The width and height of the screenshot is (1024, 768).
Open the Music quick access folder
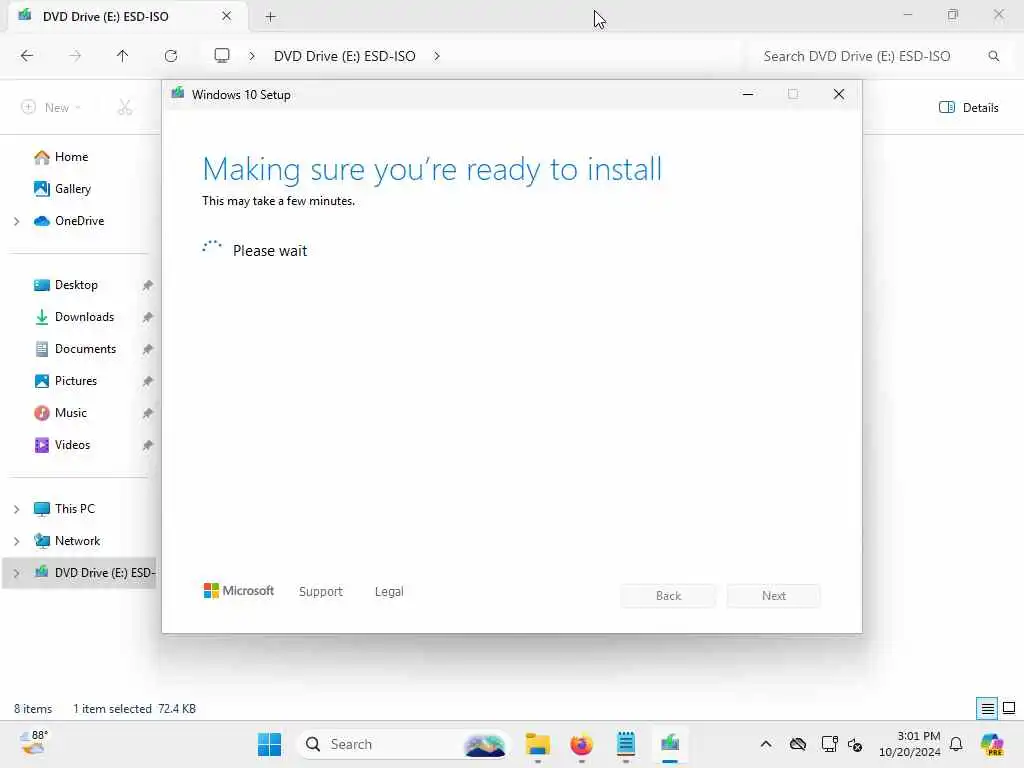click(71, 413)
